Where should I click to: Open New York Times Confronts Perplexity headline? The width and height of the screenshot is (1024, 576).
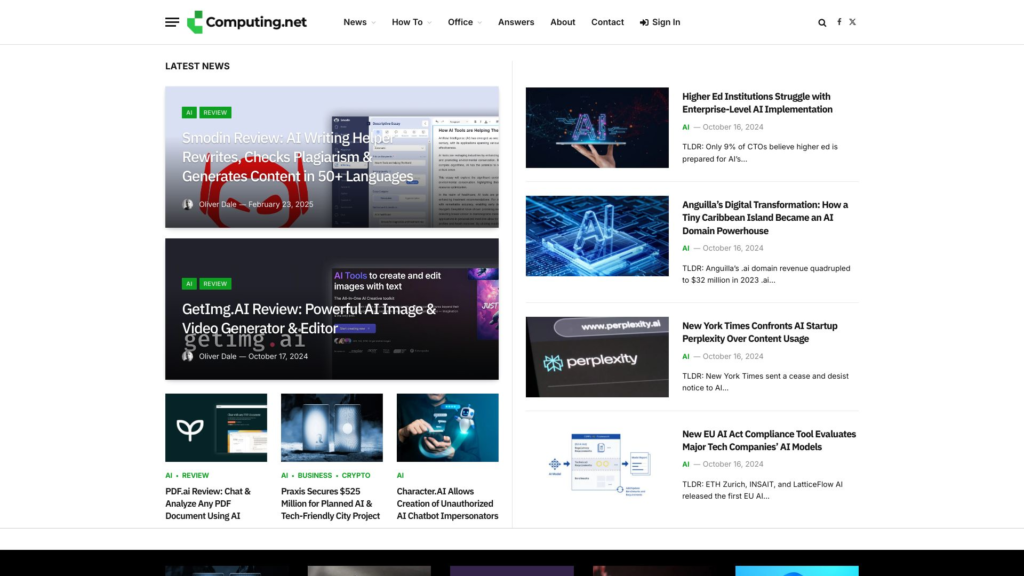[760, 332]
